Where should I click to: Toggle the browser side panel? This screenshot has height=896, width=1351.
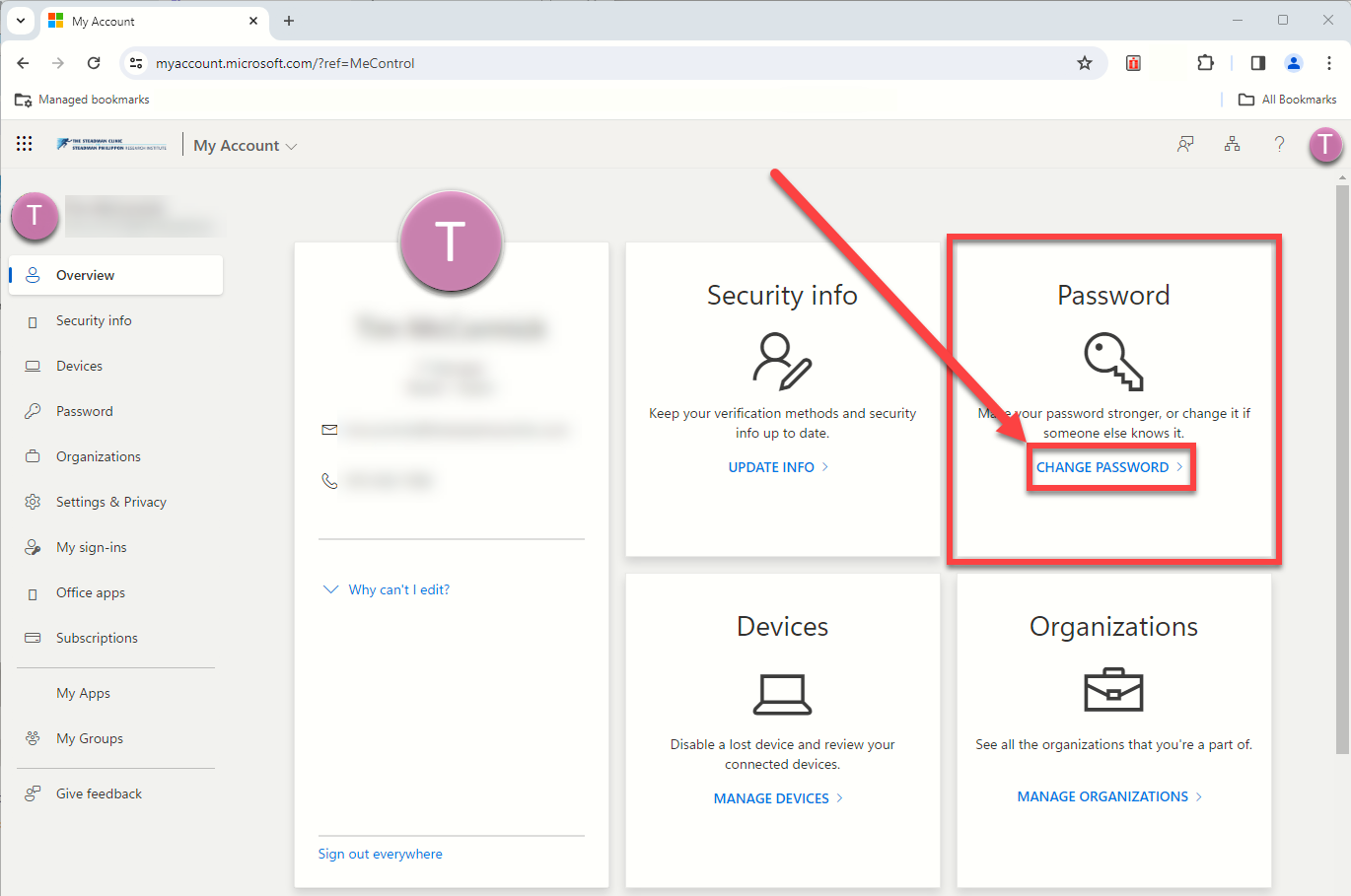[1258, 63]
